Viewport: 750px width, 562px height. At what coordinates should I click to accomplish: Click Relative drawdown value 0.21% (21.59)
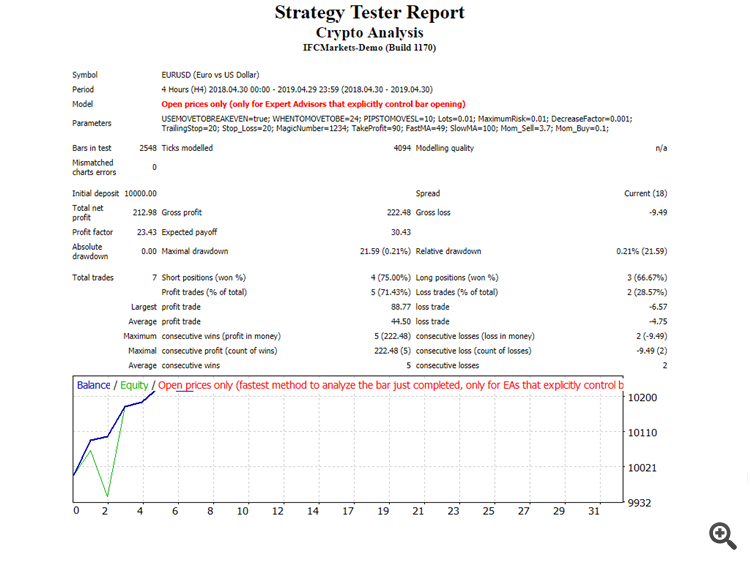coord(641,252)
